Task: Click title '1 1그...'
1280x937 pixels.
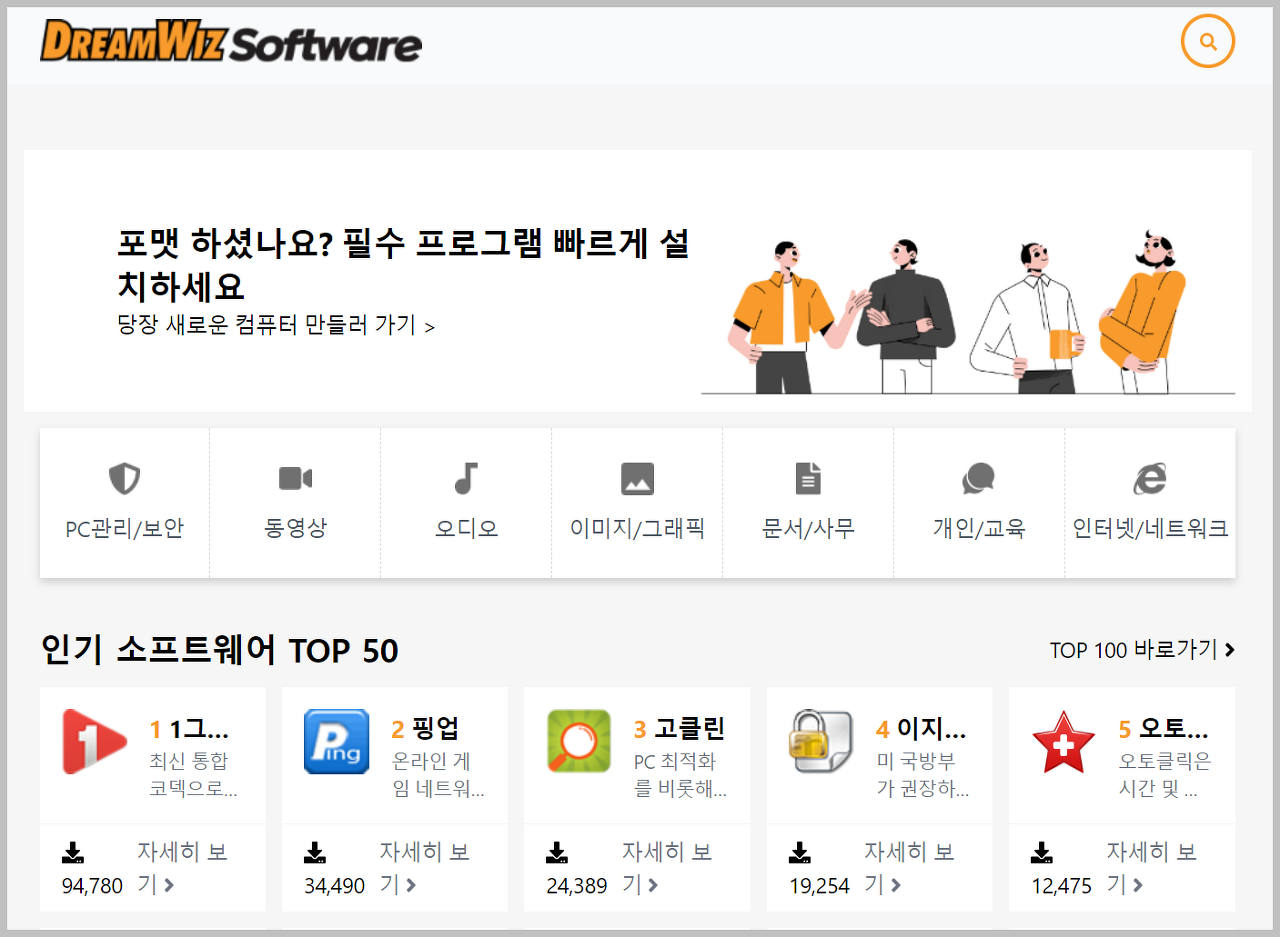Action: click(190, 728)
